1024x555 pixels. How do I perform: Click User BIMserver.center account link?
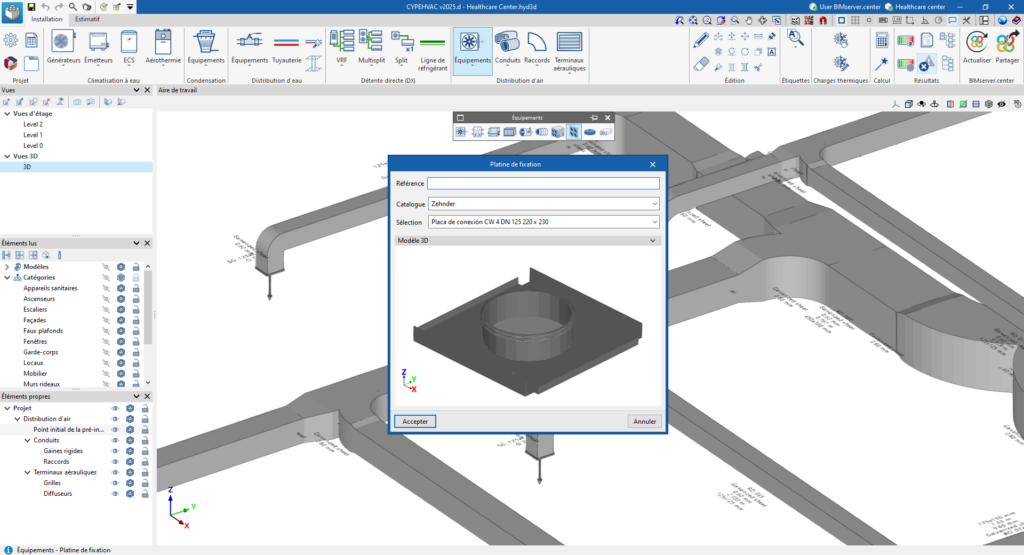click(844, 7)
